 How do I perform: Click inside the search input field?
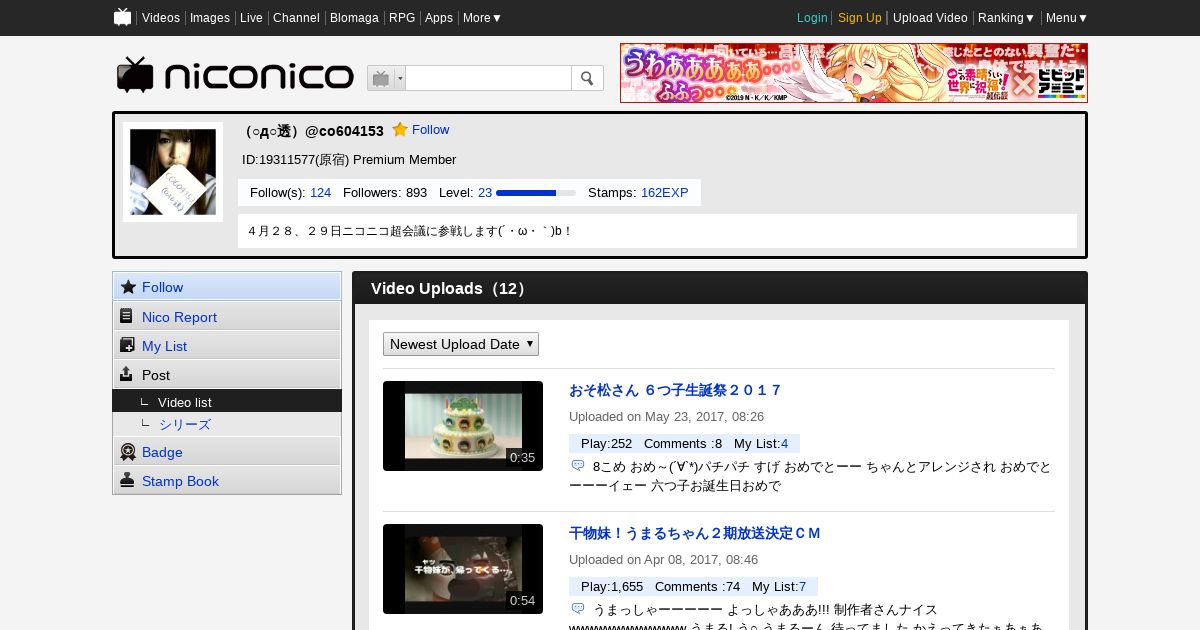coord(488,78)
